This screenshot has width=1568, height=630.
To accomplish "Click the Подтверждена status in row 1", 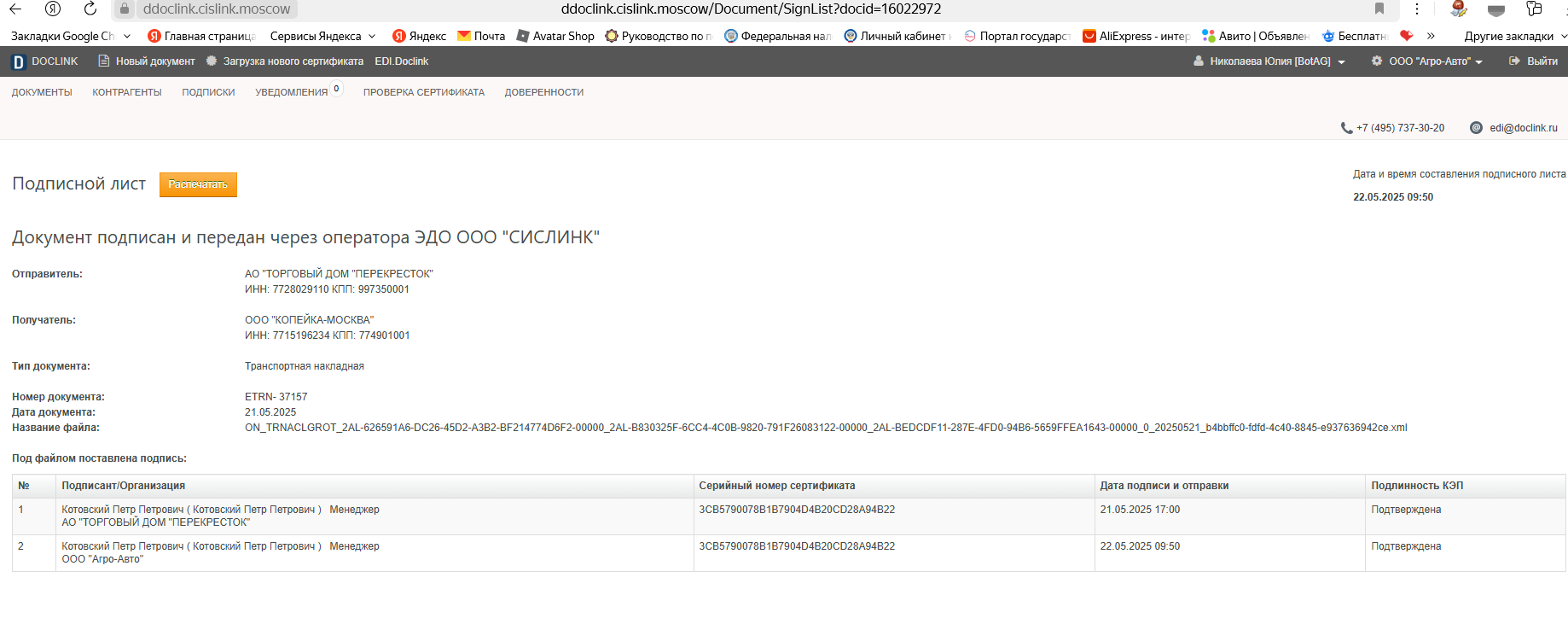I will [x=1406, y=510].
